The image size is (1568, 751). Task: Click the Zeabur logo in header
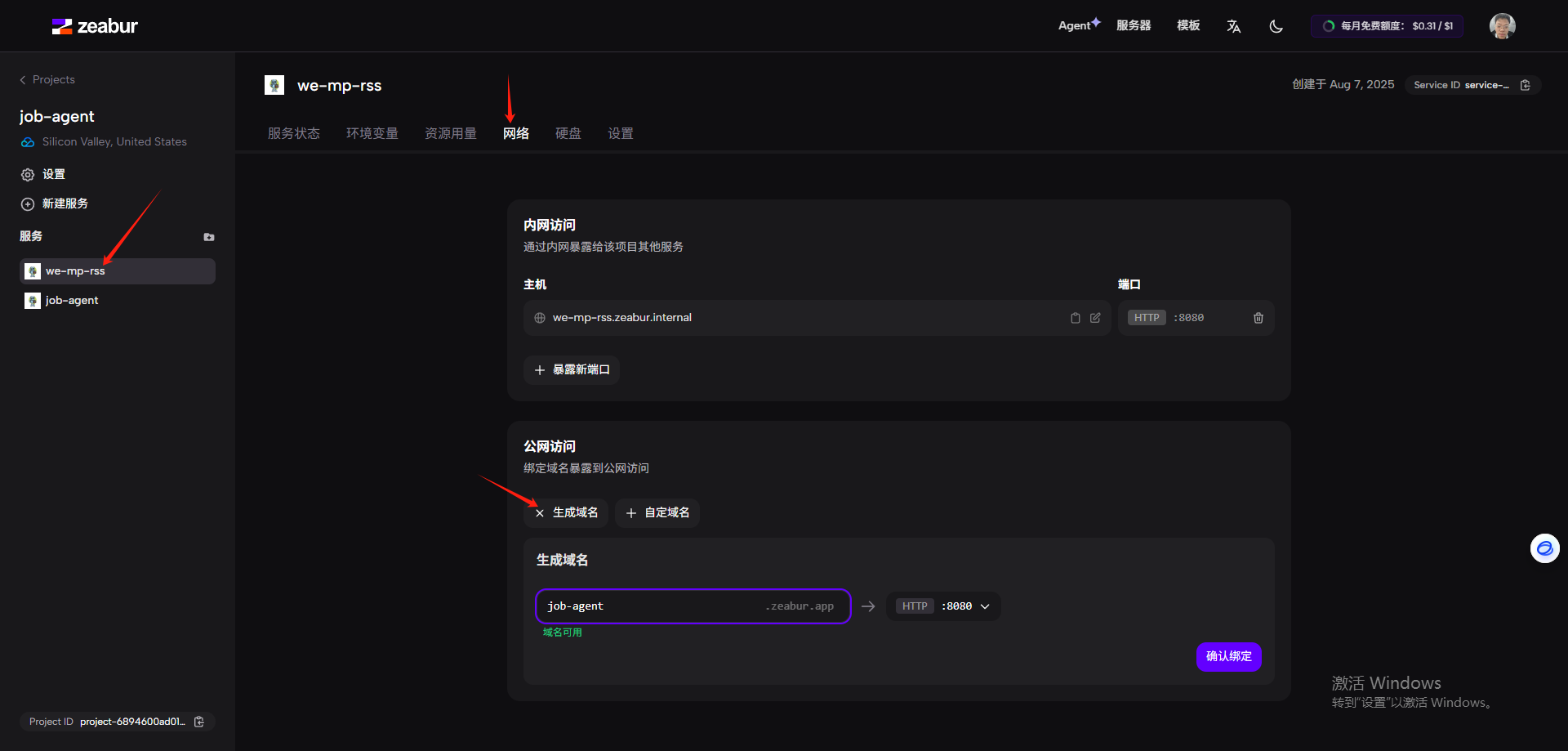coord(95,26)
